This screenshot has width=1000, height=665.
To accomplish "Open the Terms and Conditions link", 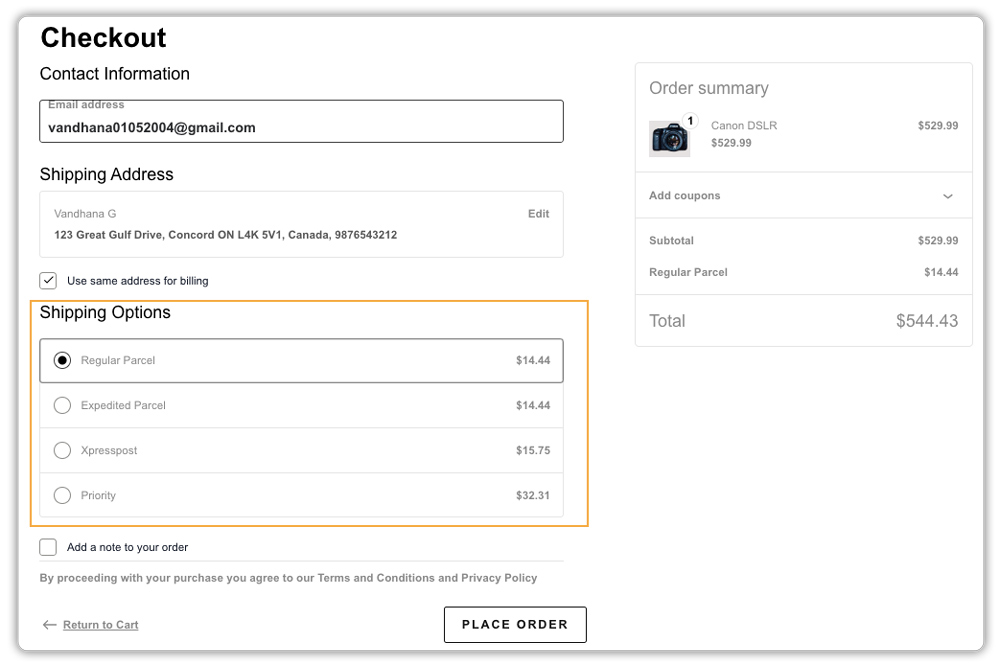I will (375, 578).
